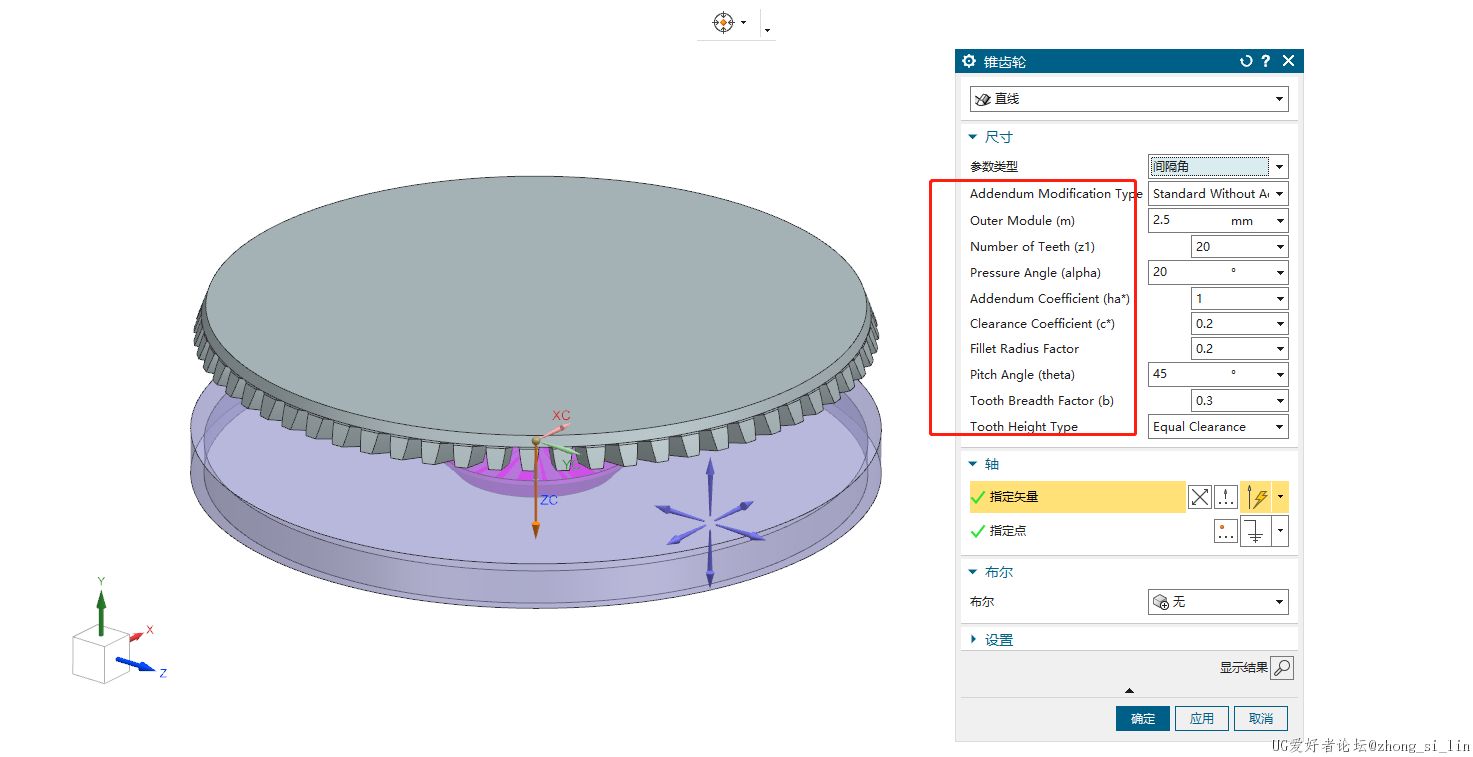
Task: Open the point type dropdown arrow
Action: [1281, 531]
